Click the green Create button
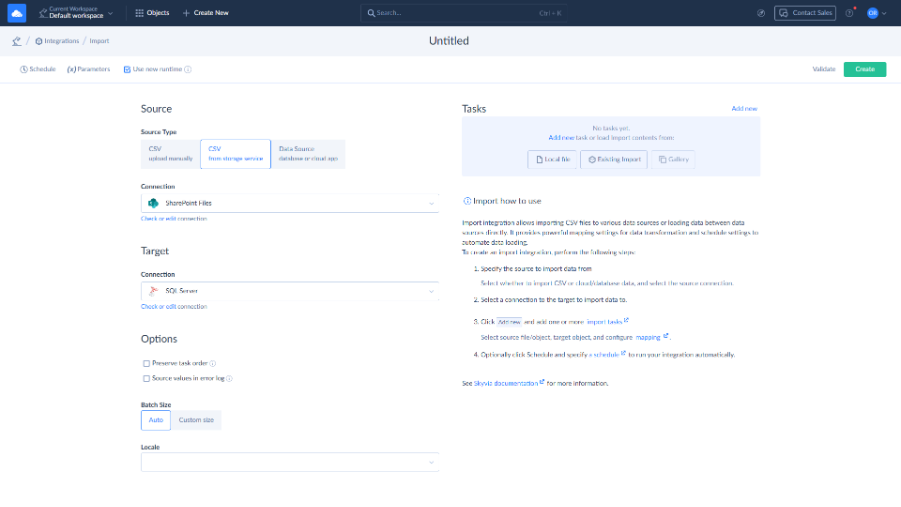 pos(865,69)
